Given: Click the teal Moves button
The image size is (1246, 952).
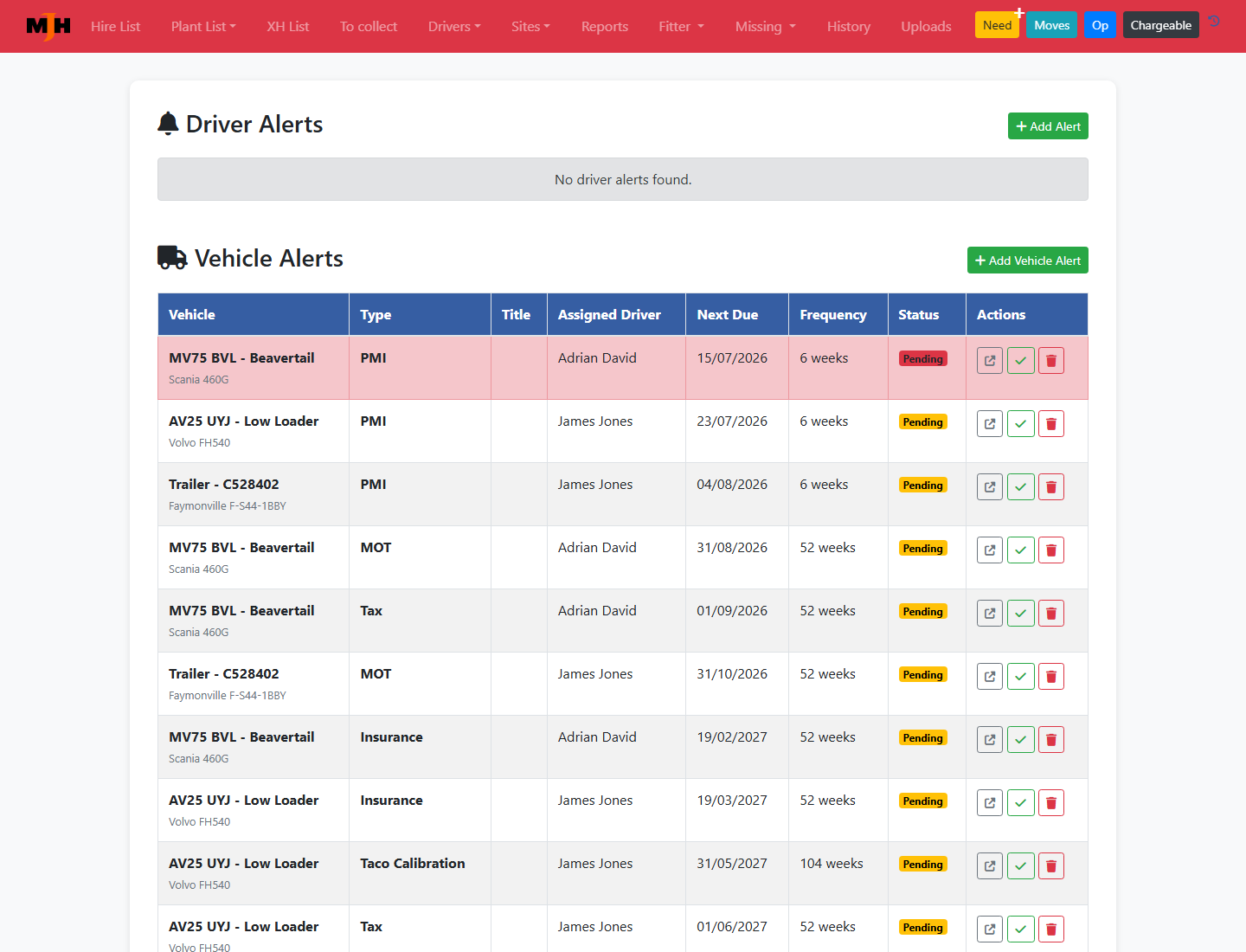Looking at the screenshot, I should click(x=1052, y=25).
